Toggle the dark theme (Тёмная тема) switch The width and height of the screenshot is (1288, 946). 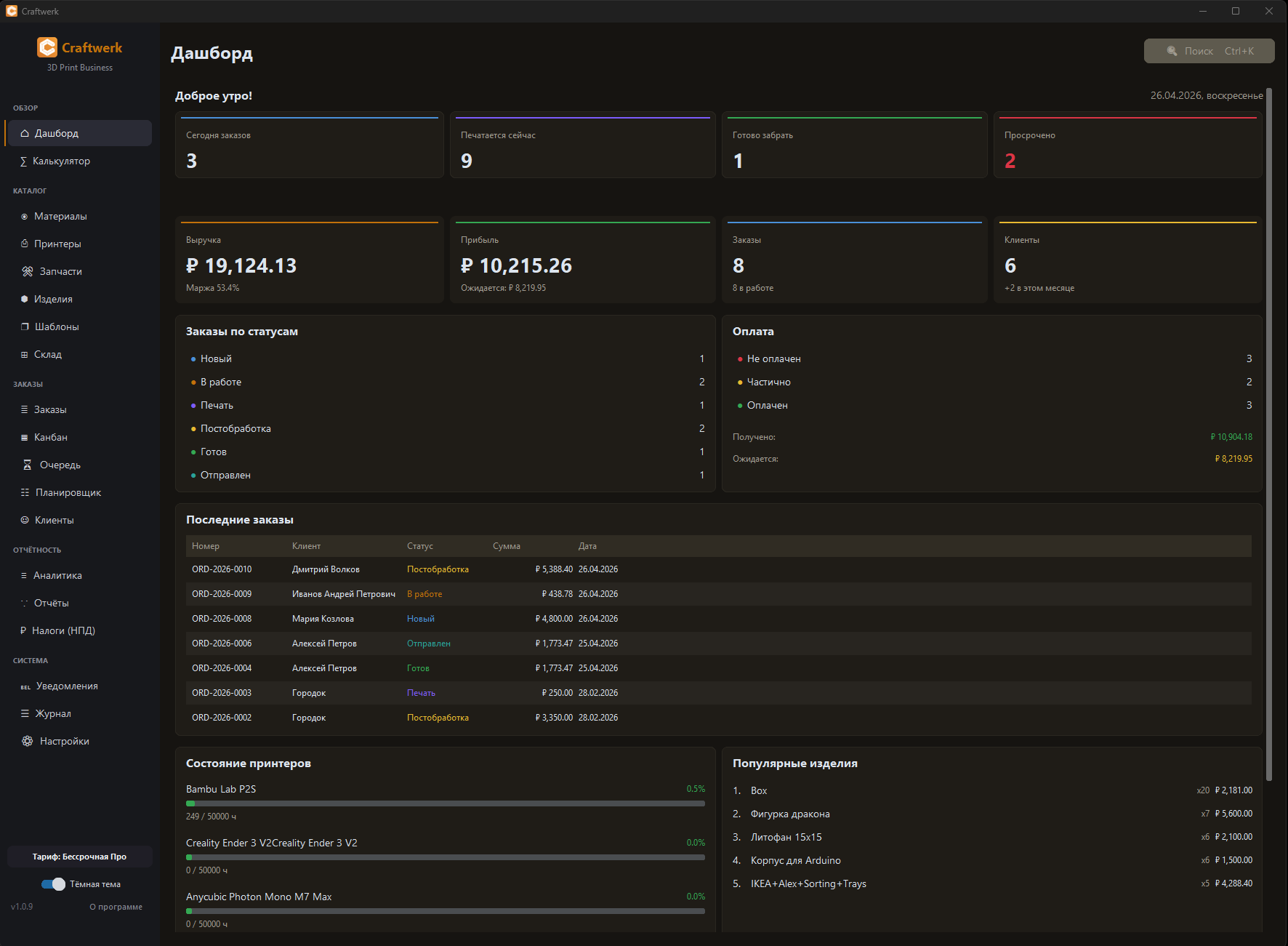[x=54, y=884]
